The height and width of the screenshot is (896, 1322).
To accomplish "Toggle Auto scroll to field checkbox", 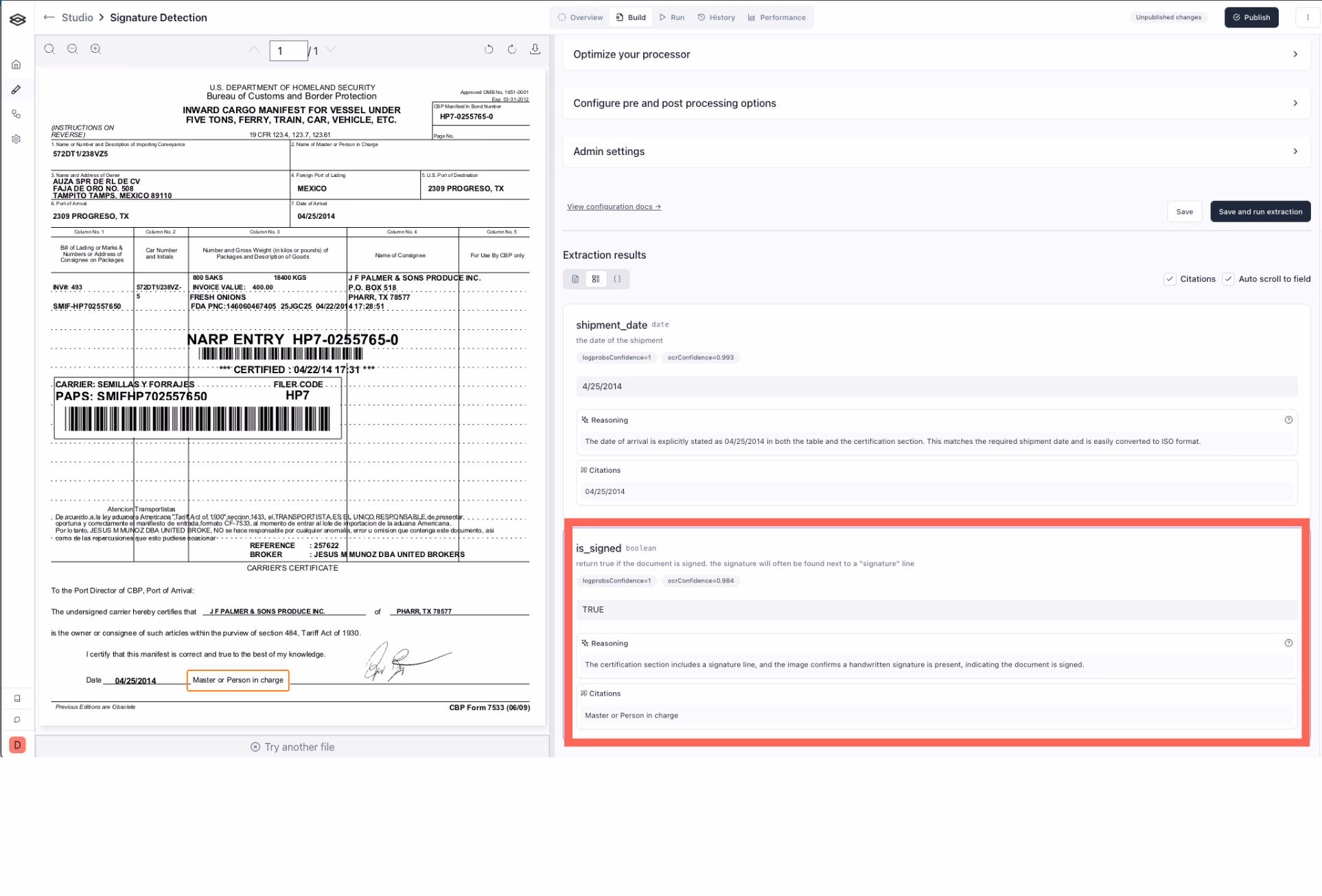I will click(1228, 279).
